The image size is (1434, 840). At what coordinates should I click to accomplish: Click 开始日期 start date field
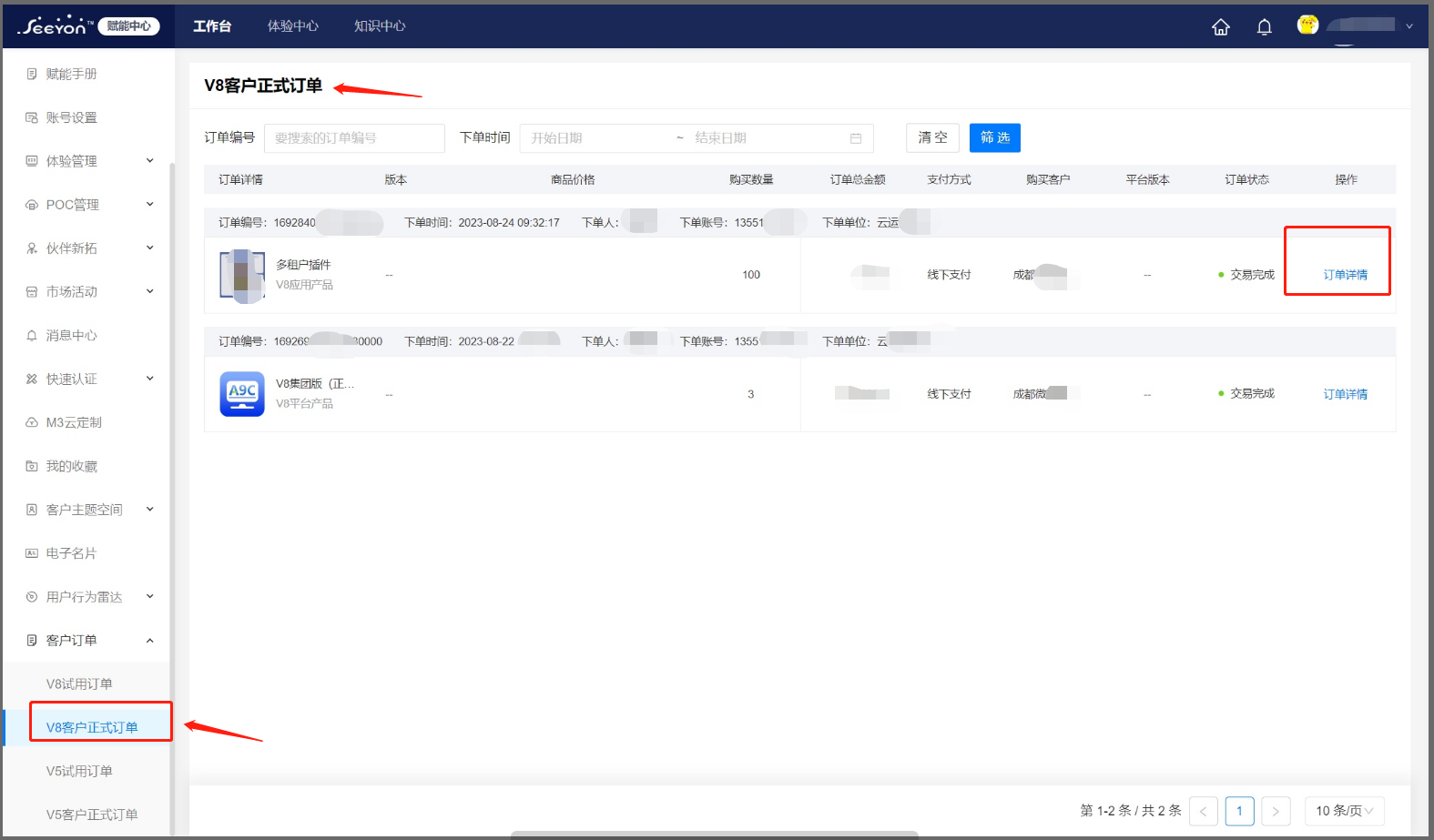[x=596, y=138]
